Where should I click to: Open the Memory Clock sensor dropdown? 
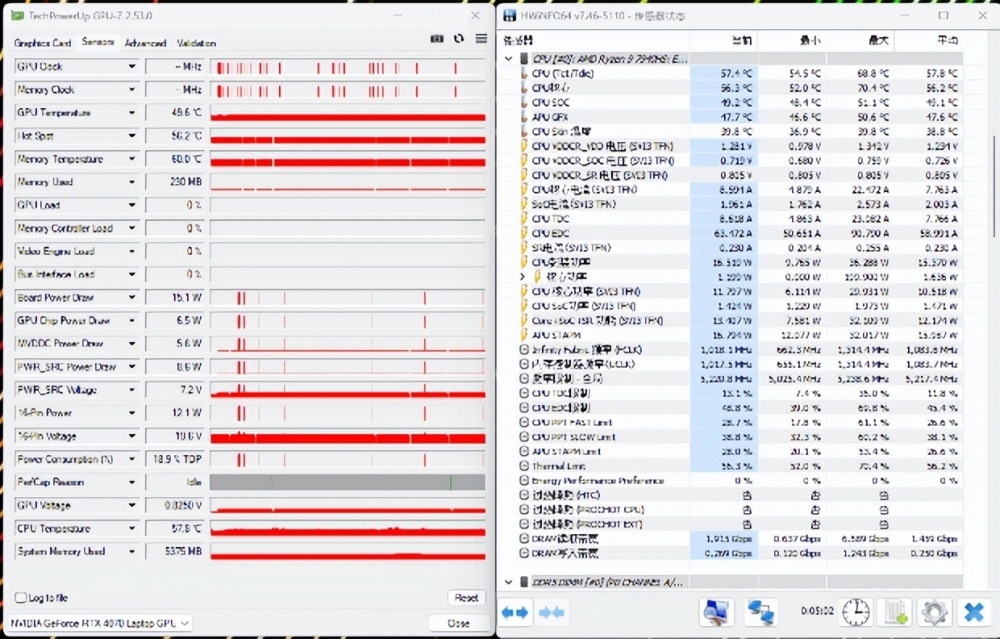click(131, 89)
